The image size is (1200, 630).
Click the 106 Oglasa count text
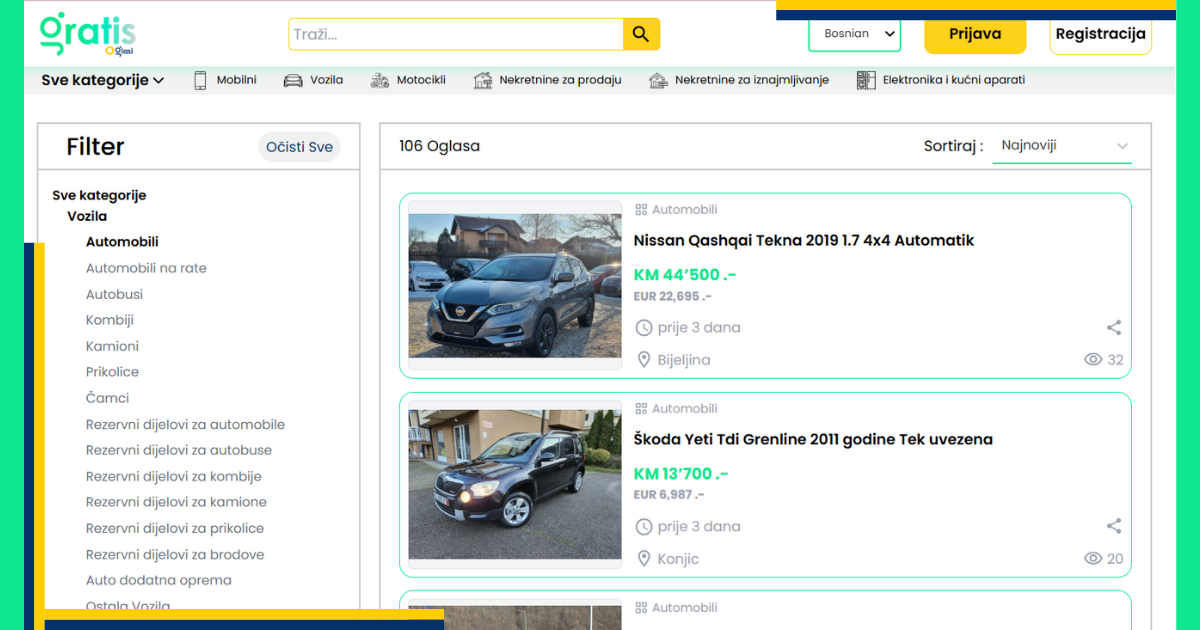point(439,146)
